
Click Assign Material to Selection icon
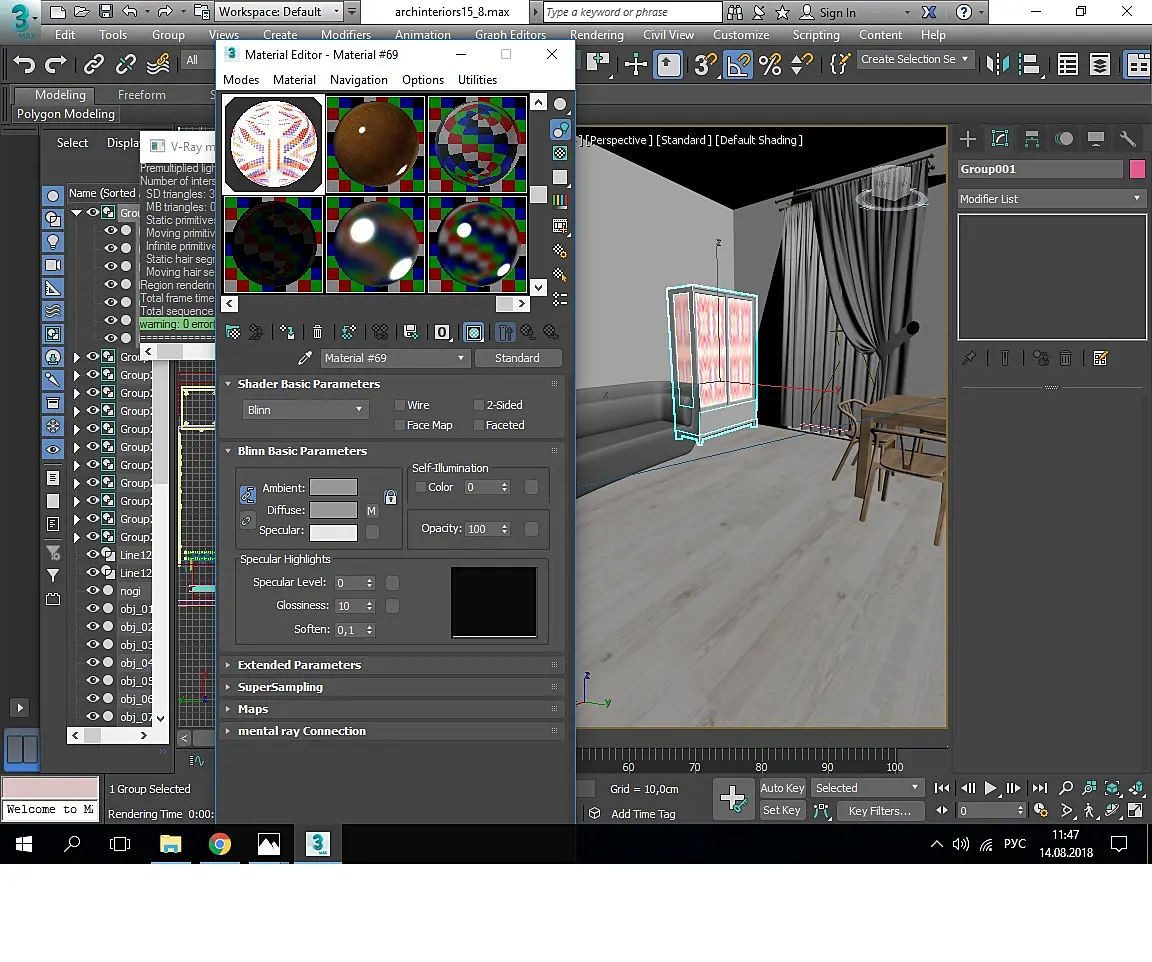[287, 332]
